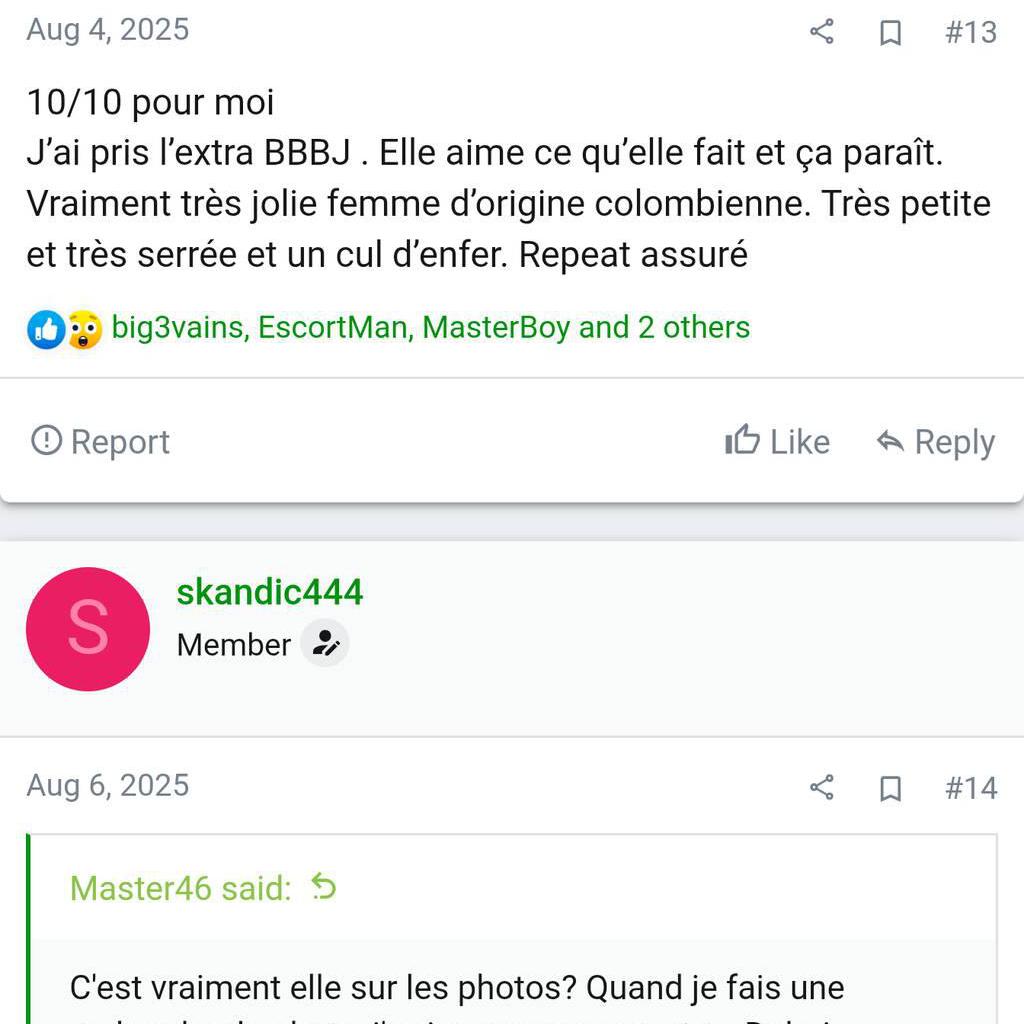Reply to post #13

click(935, 442)
